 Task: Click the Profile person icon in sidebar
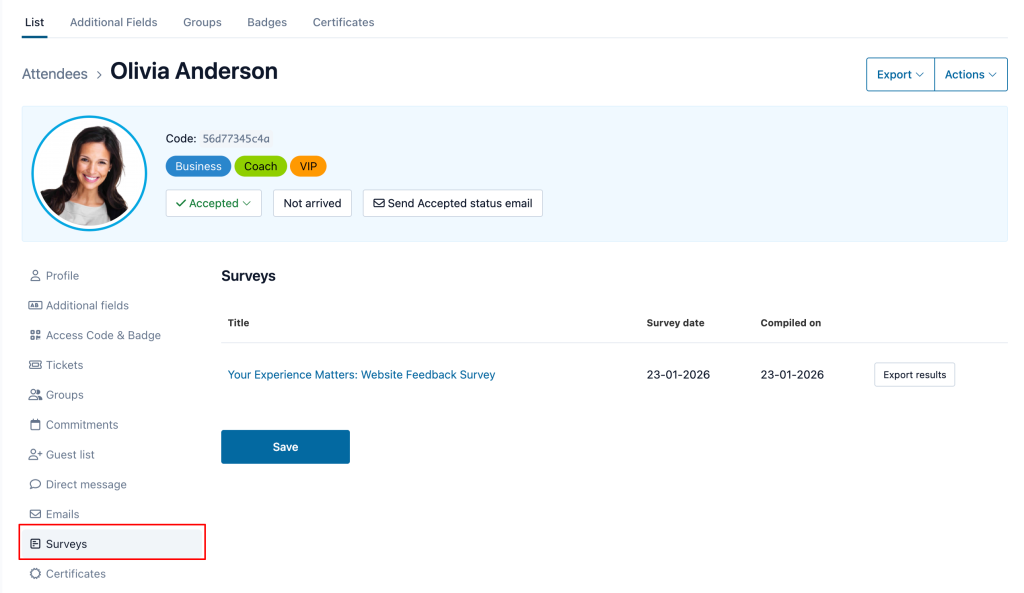click(35, 276)
